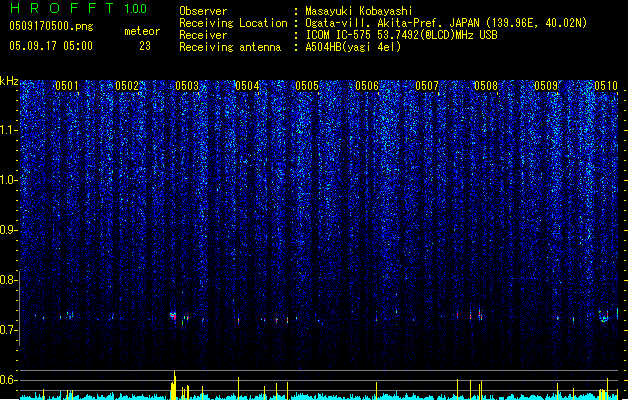Click the 0.6 kHz axis label
629x400 pixels.
point(8,380)
